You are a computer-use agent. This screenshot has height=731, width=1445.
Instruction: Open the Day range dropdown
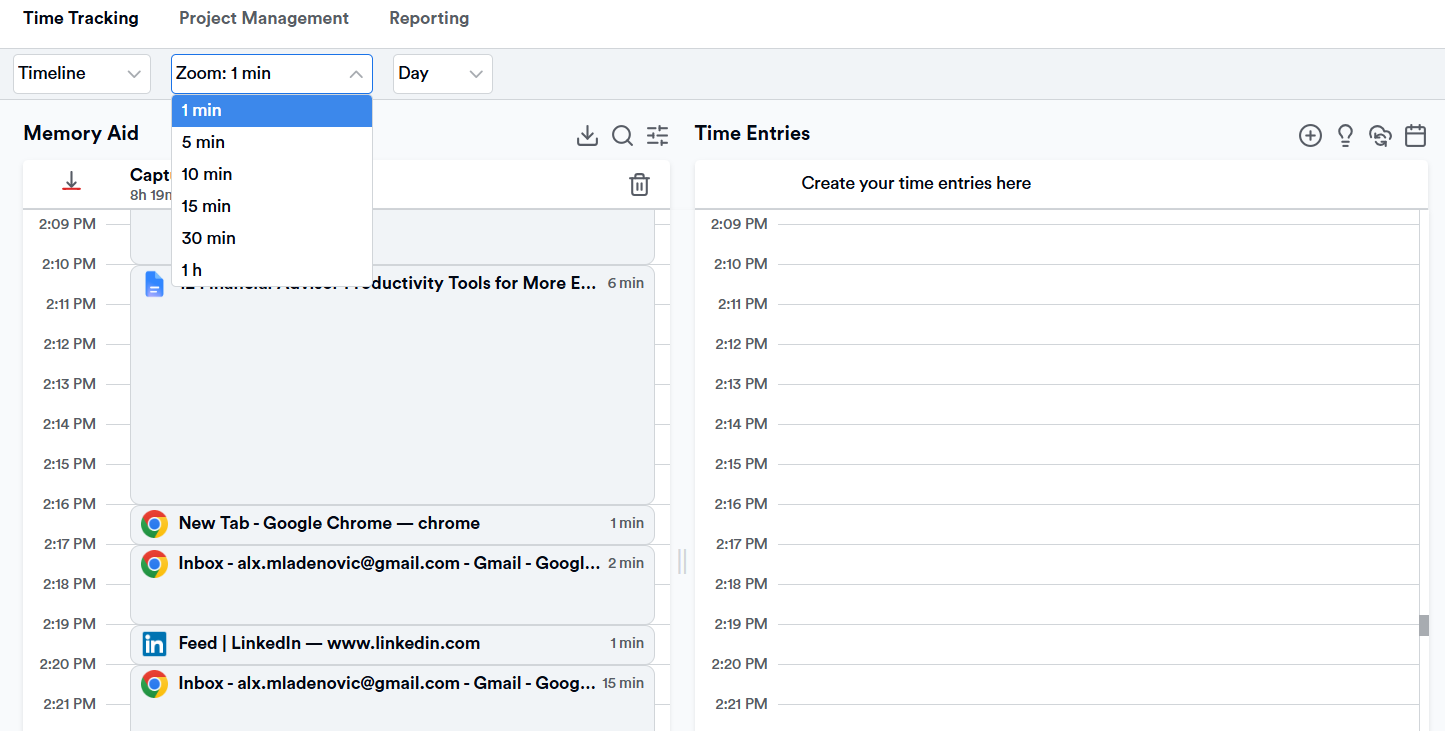(443, 74)
